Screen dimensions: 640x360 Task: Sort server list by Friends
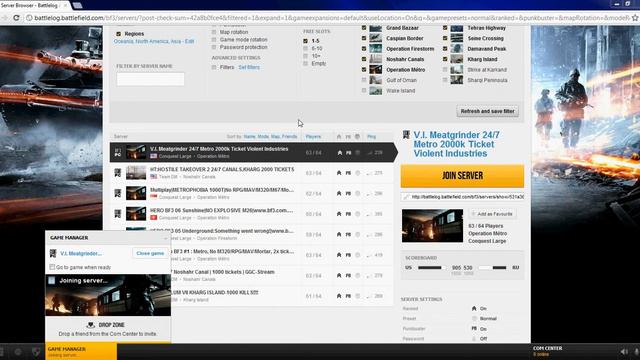coord(289,137)
